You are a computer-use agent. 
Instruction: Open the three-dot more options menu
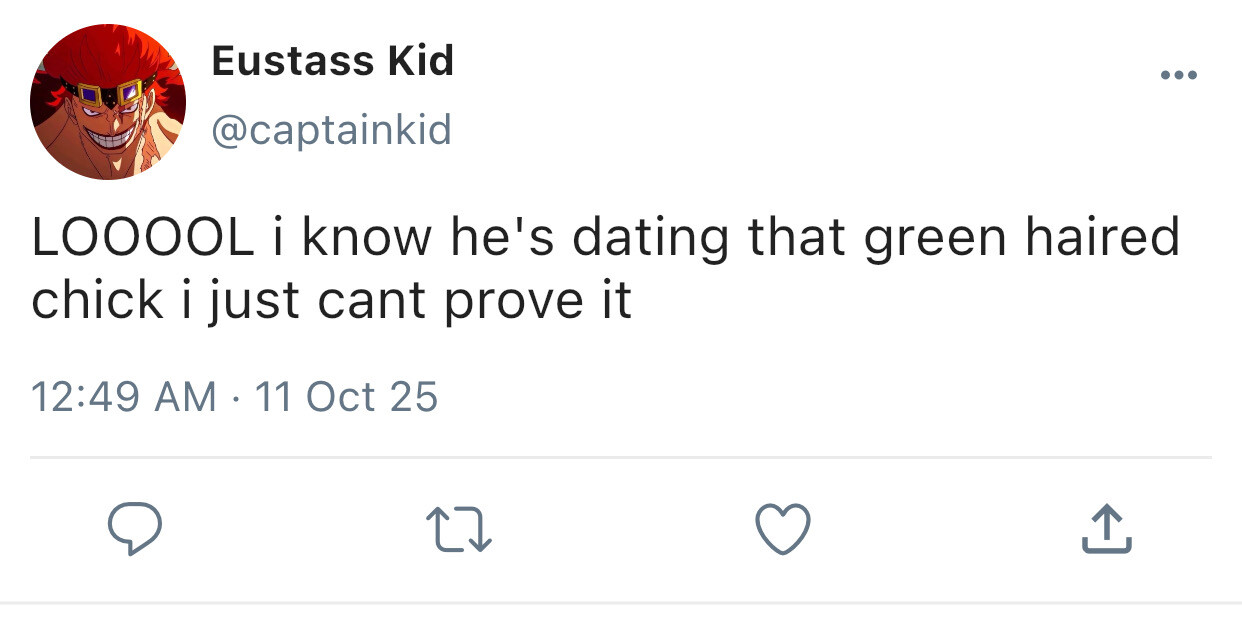click(x=1180, y=75)
